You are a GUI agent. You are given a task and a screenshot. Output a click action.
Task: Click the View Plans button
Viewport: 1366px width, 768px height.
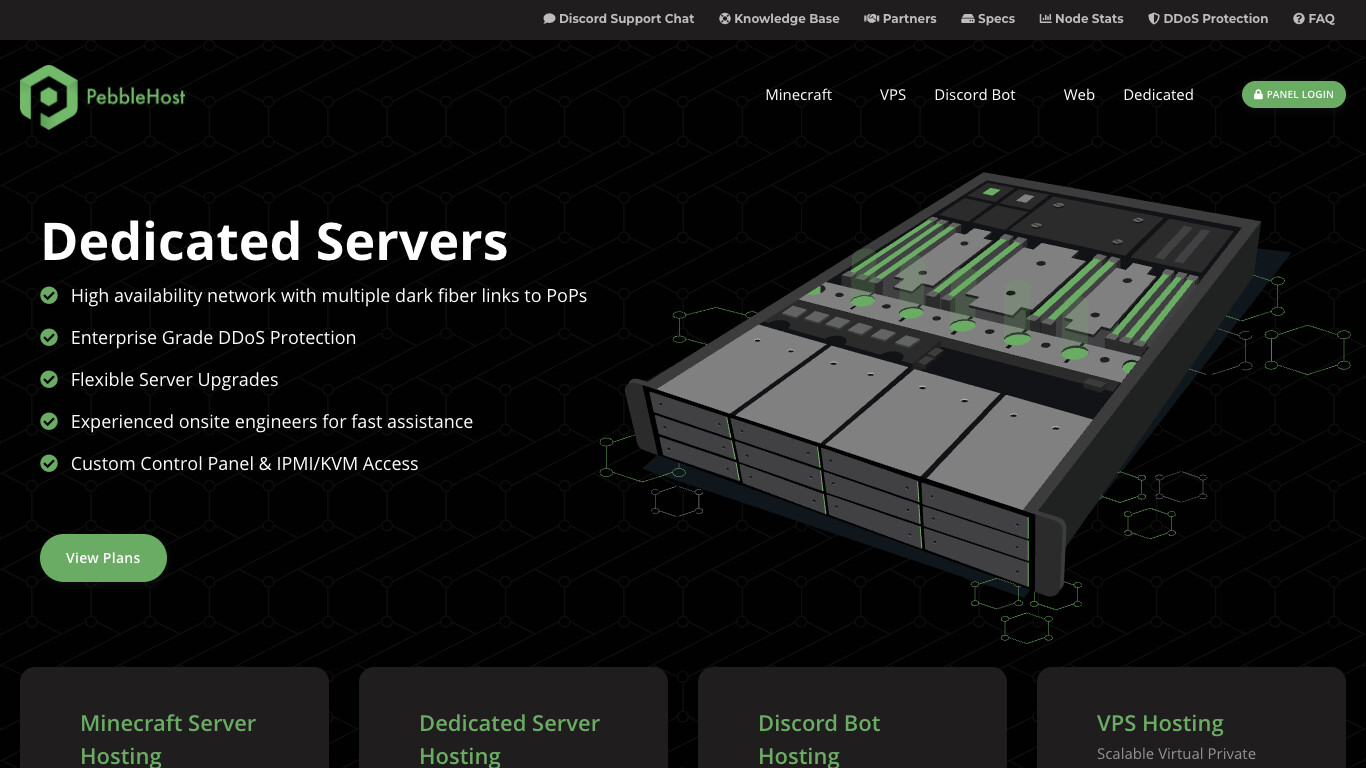[103, 557]
